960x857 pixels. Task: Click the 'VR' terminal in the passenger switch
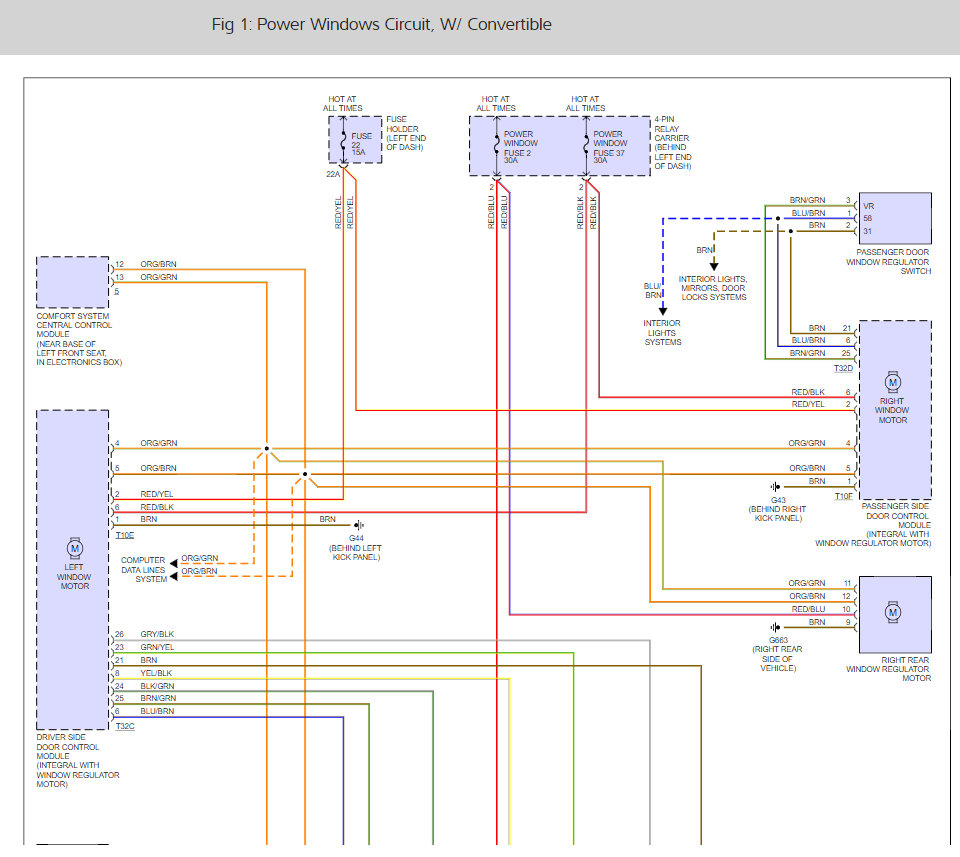click(x=869, y=206)
